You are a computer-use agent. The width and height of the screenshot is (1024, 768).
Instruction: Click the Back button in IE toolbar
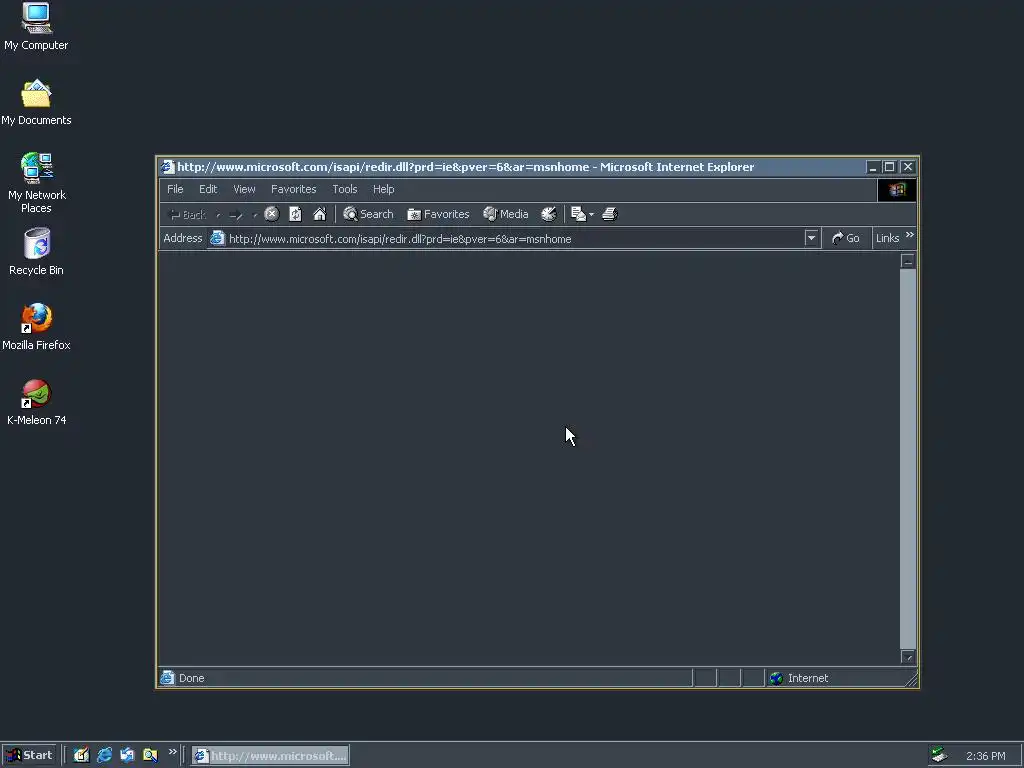(188, 214)
